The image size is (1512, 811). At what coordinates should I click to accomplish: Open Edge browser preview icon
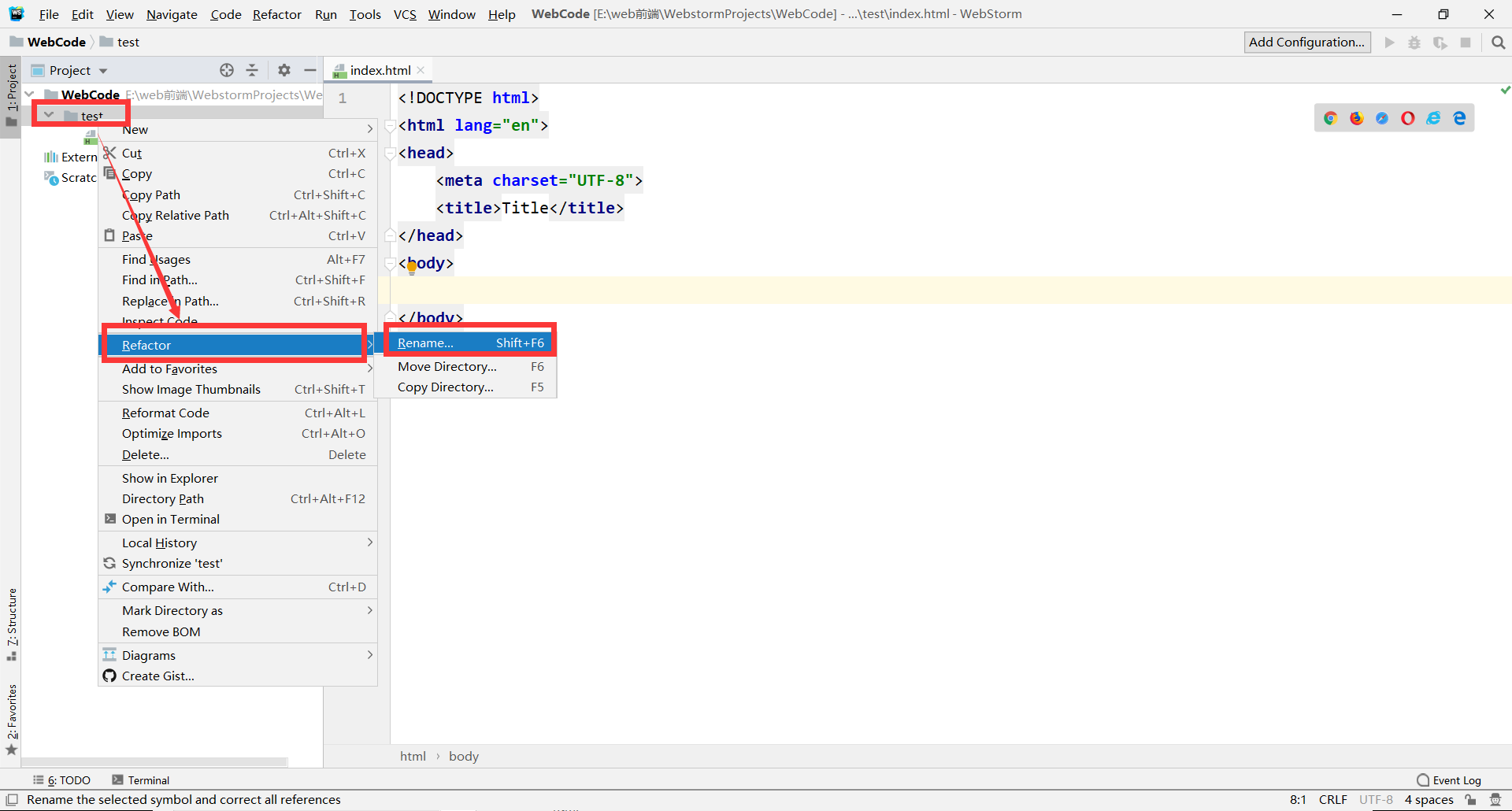coord(1460,118)
